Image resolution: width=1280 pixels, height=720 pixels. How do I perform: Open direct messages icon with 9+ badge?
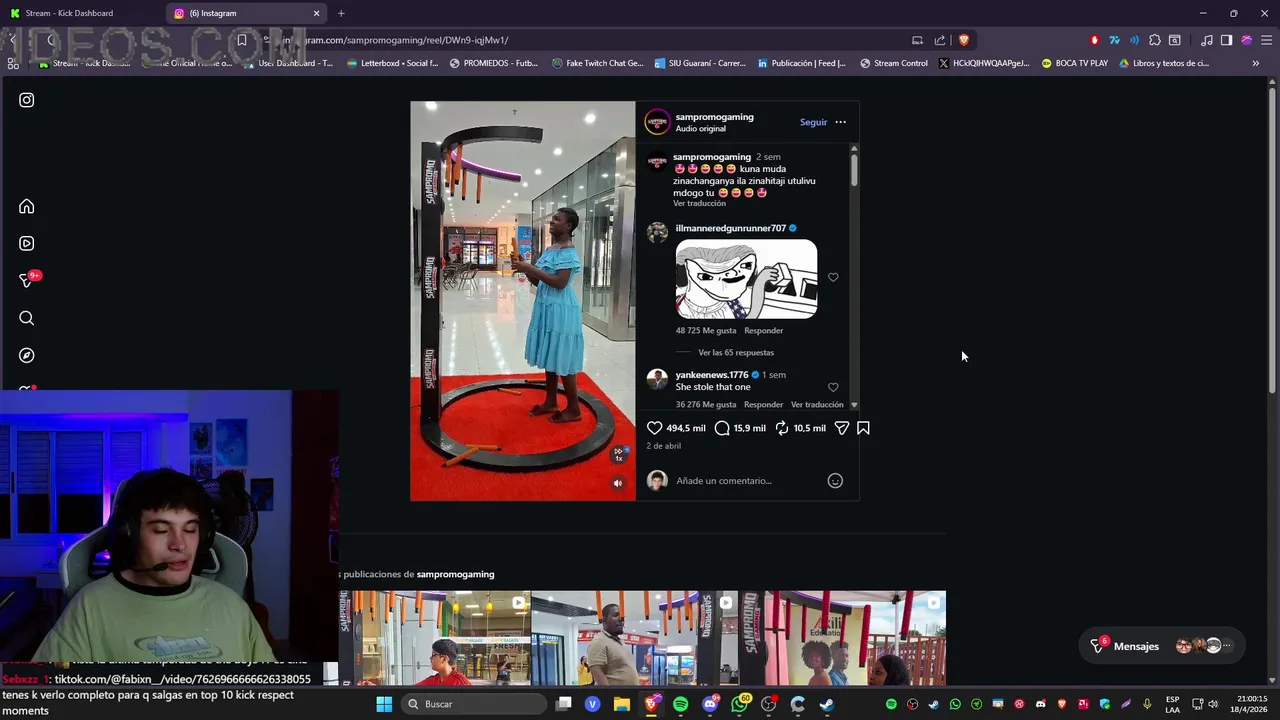click(27, 280)
